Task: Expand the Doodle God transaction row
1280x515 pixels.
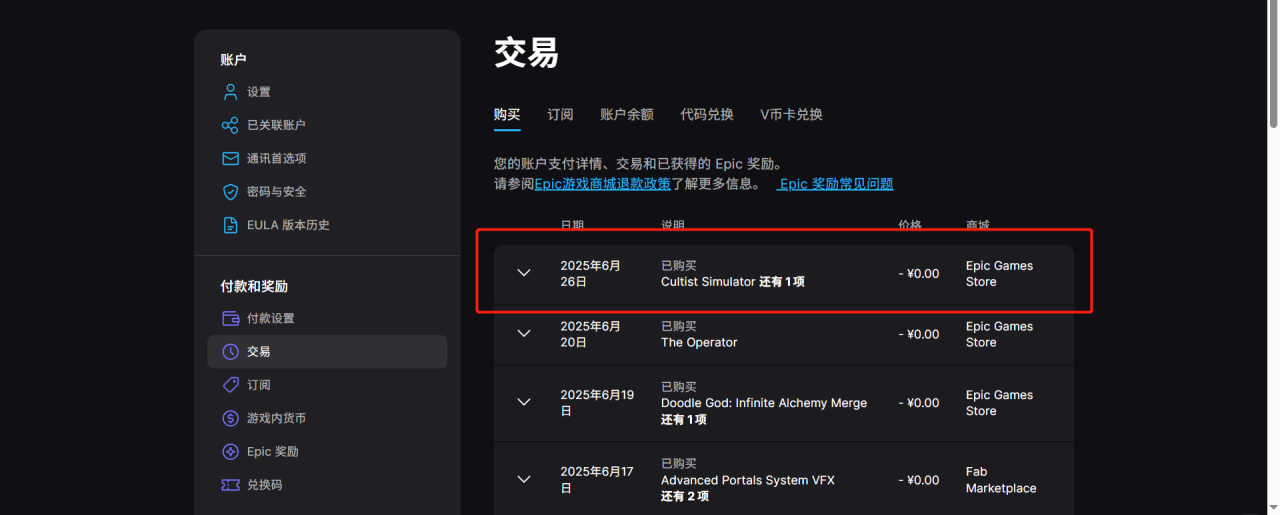Action: [524, 402]
